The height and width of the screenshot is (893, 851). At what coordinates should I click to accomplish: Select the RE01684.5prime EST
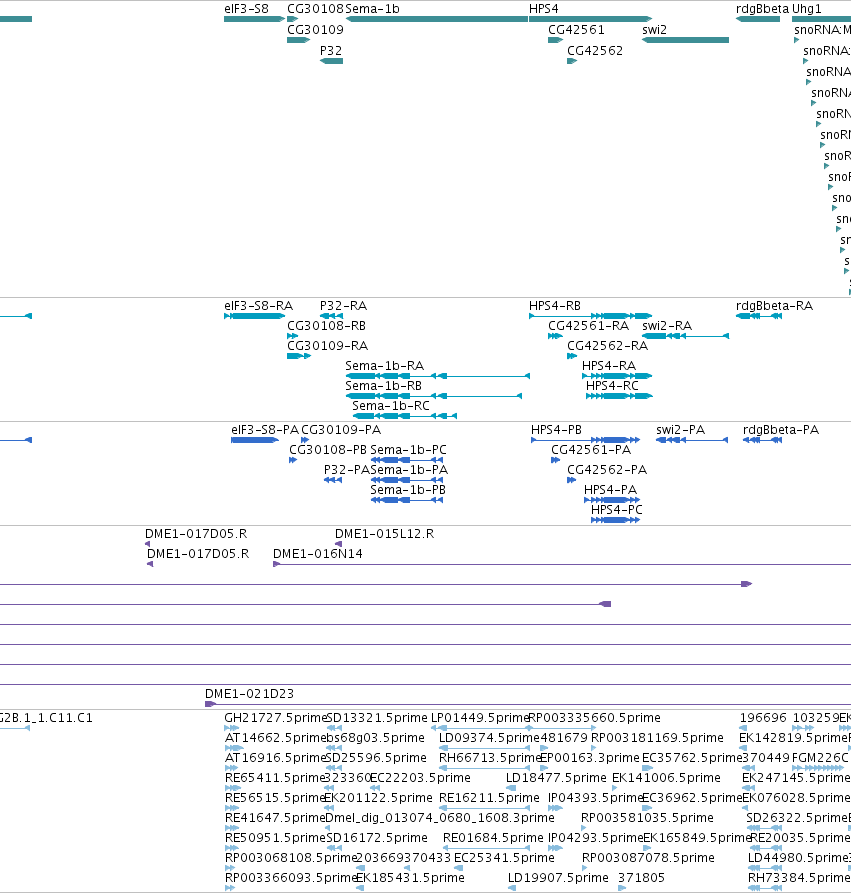(487, 847)
